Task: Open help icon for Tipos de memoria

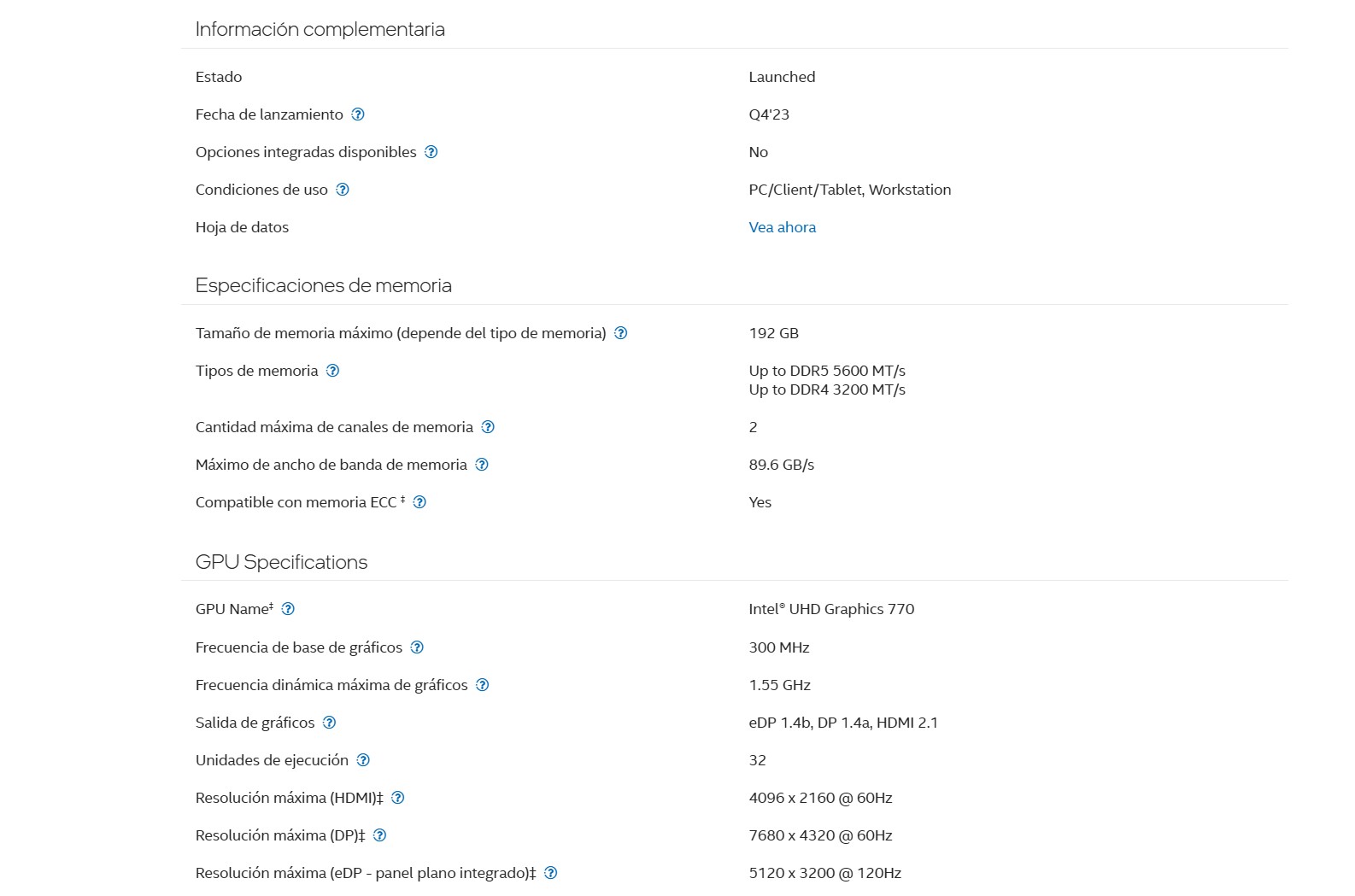Action: (333, 371)
